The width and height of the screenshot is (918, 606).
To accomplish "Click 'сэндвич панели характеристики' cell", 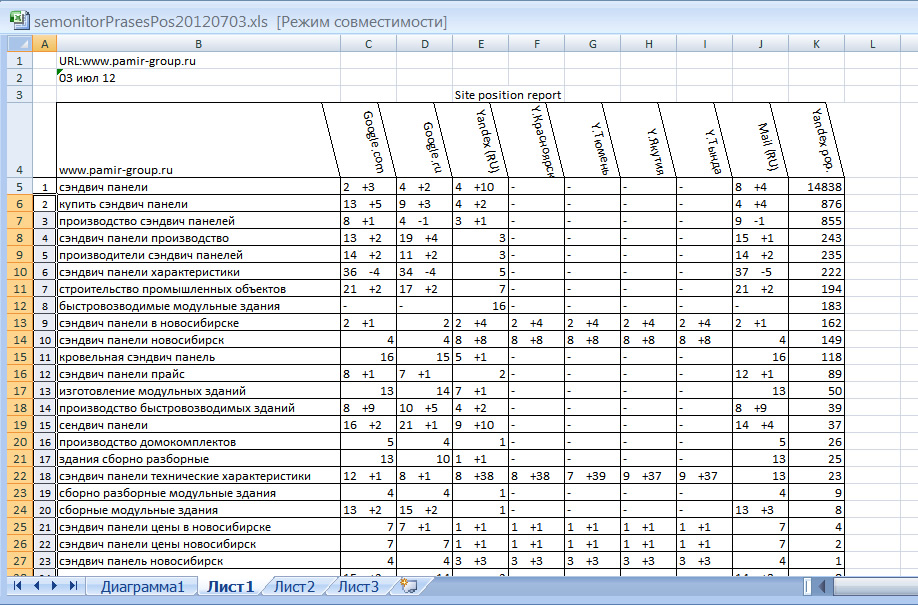I will 198,272.
